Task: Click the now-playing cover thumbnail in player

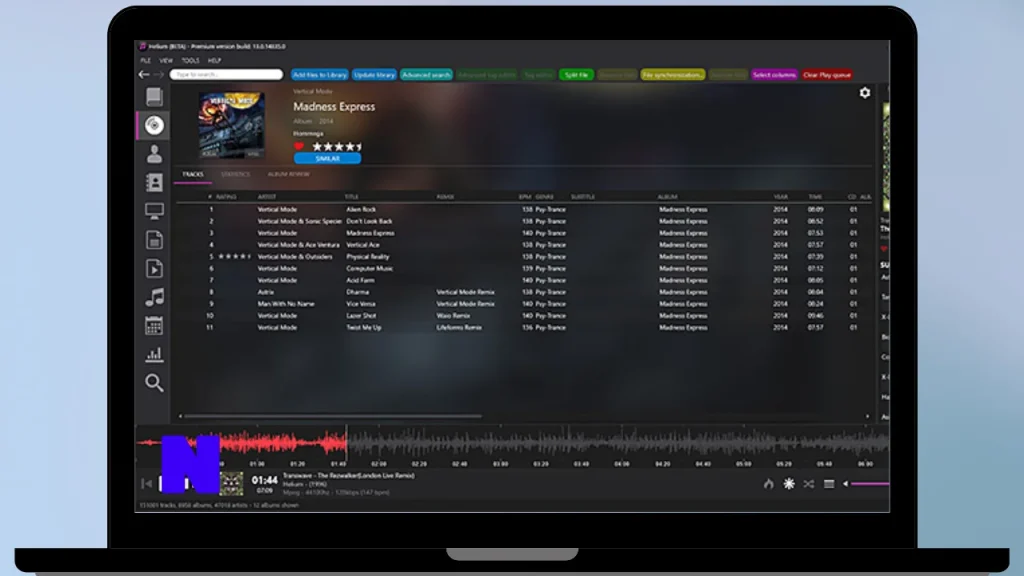Action: tap(231, 484)
